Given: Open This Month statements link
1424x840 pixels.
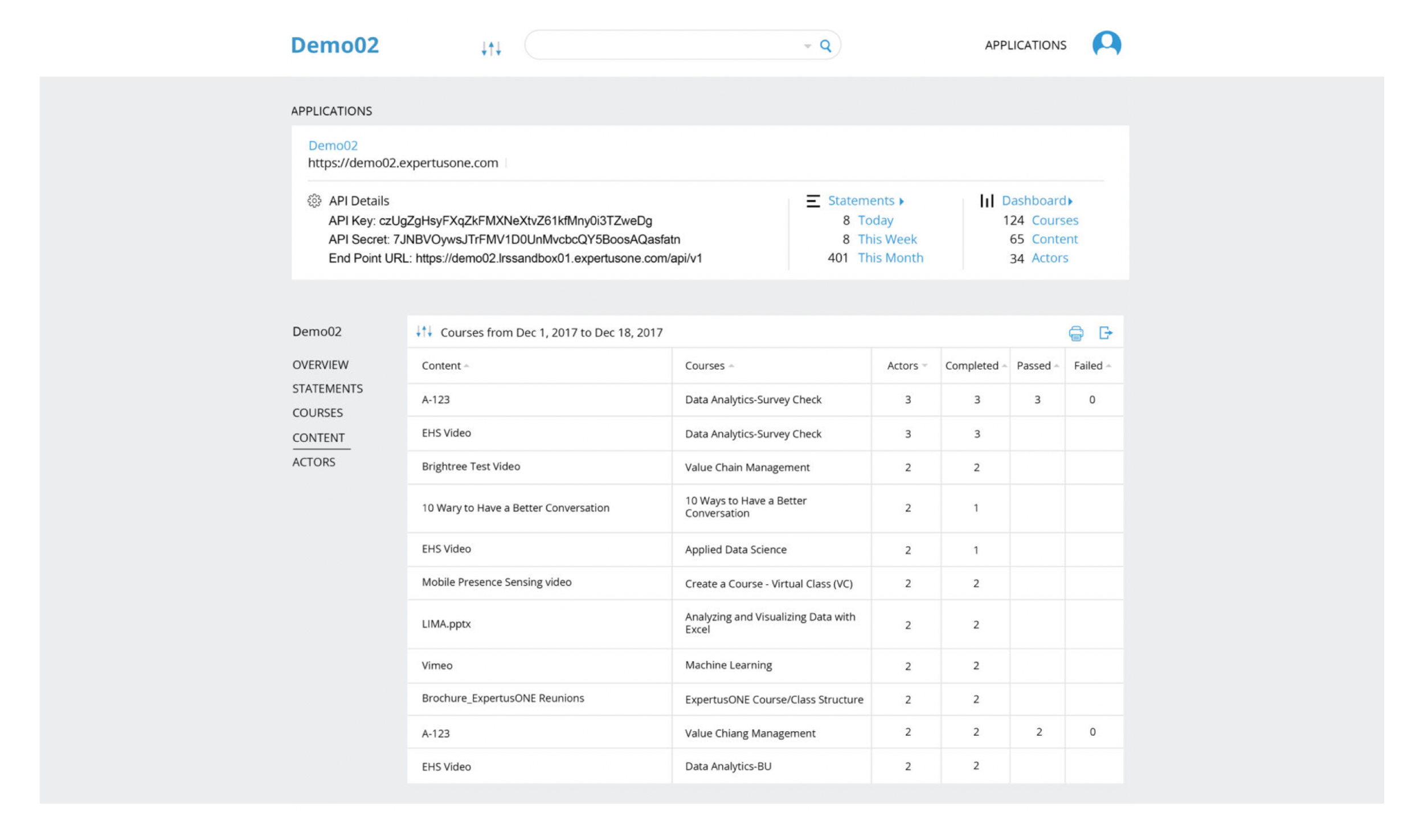Looking at the screenshot, I should (890, 258).
